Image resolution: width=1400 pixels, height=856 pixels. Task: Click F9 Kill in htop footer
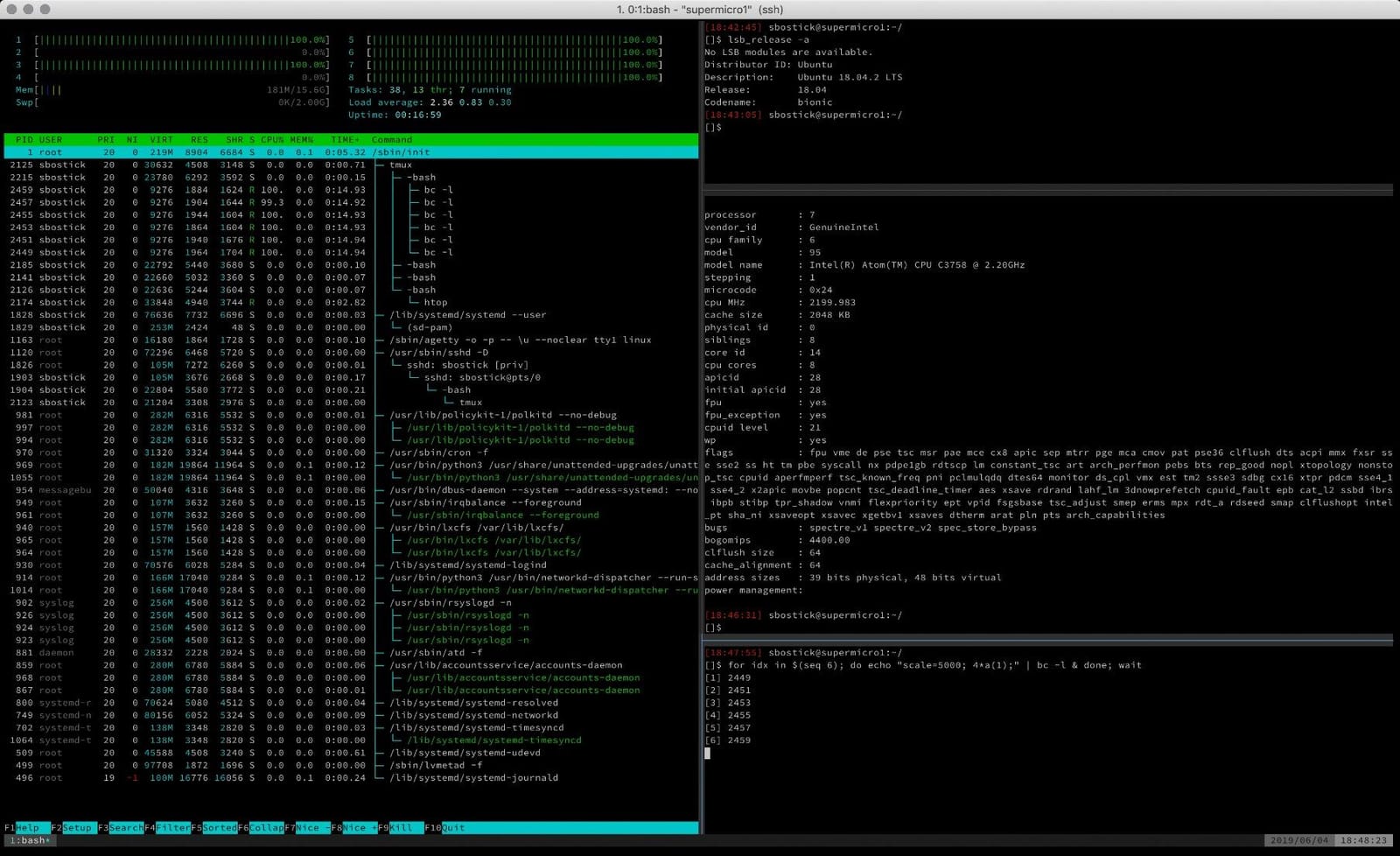click(x=401, y=827)
